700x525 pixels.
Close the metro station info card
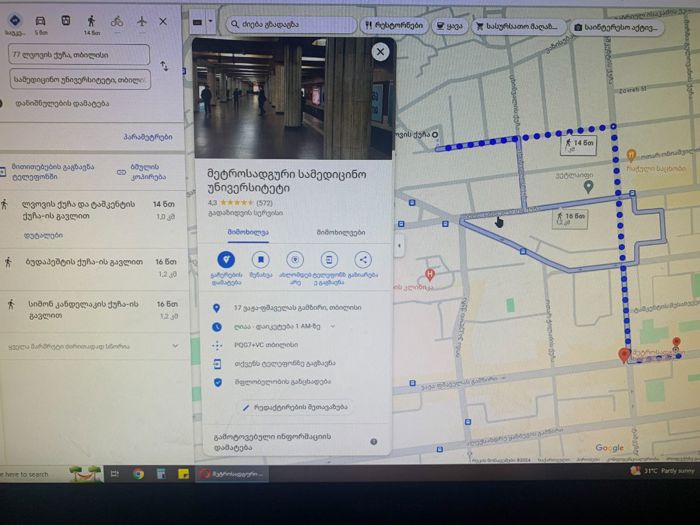(x=380, y=52)
